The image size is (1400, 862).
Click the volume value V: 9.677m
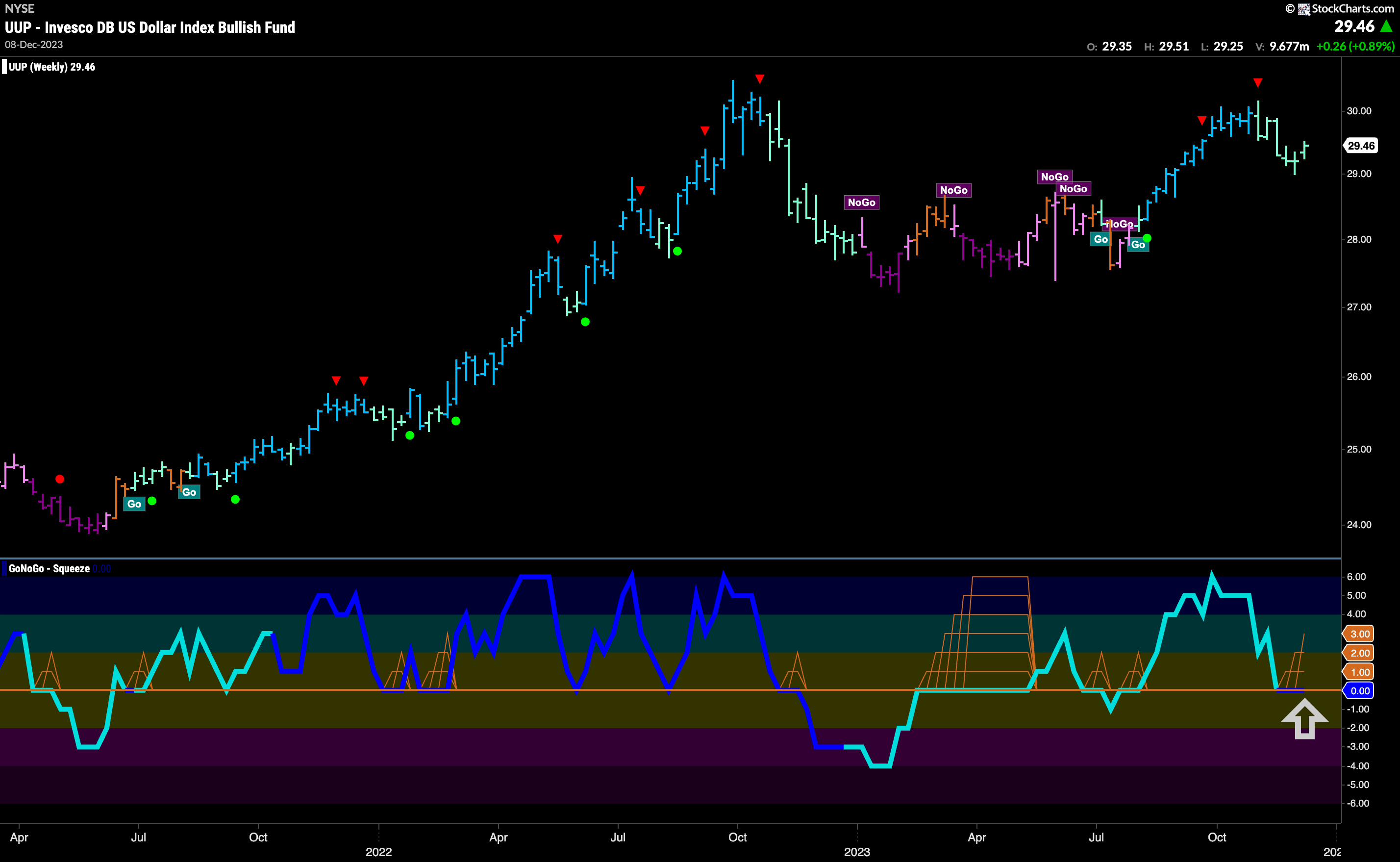tap(1282, 46)
